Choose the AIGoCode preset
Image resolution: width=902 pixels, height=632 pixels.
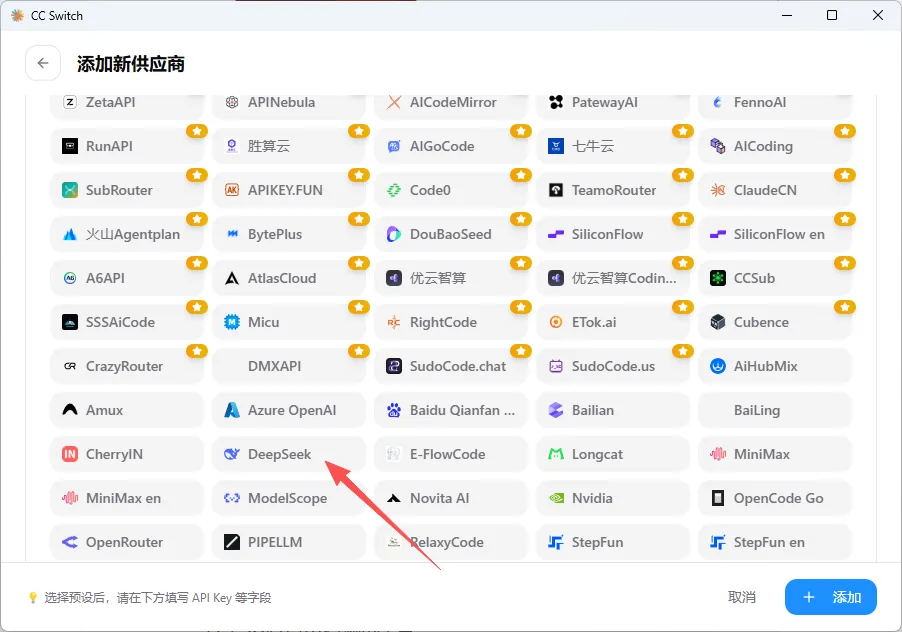(x=451, y=146)
